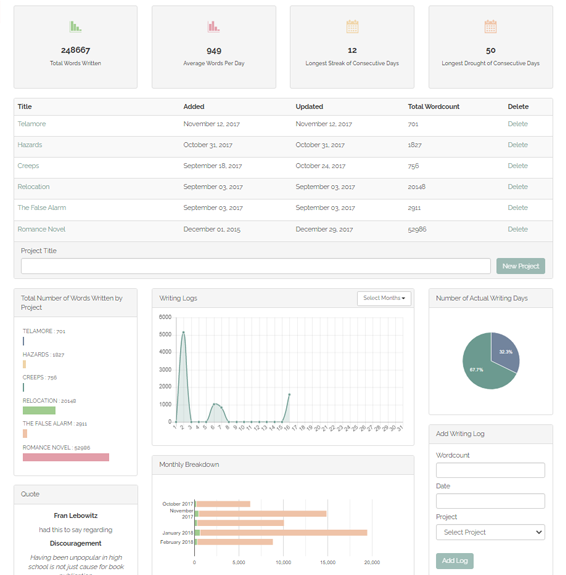Click the Total Wordcount column header
The image size is (566, 575).
434,107
